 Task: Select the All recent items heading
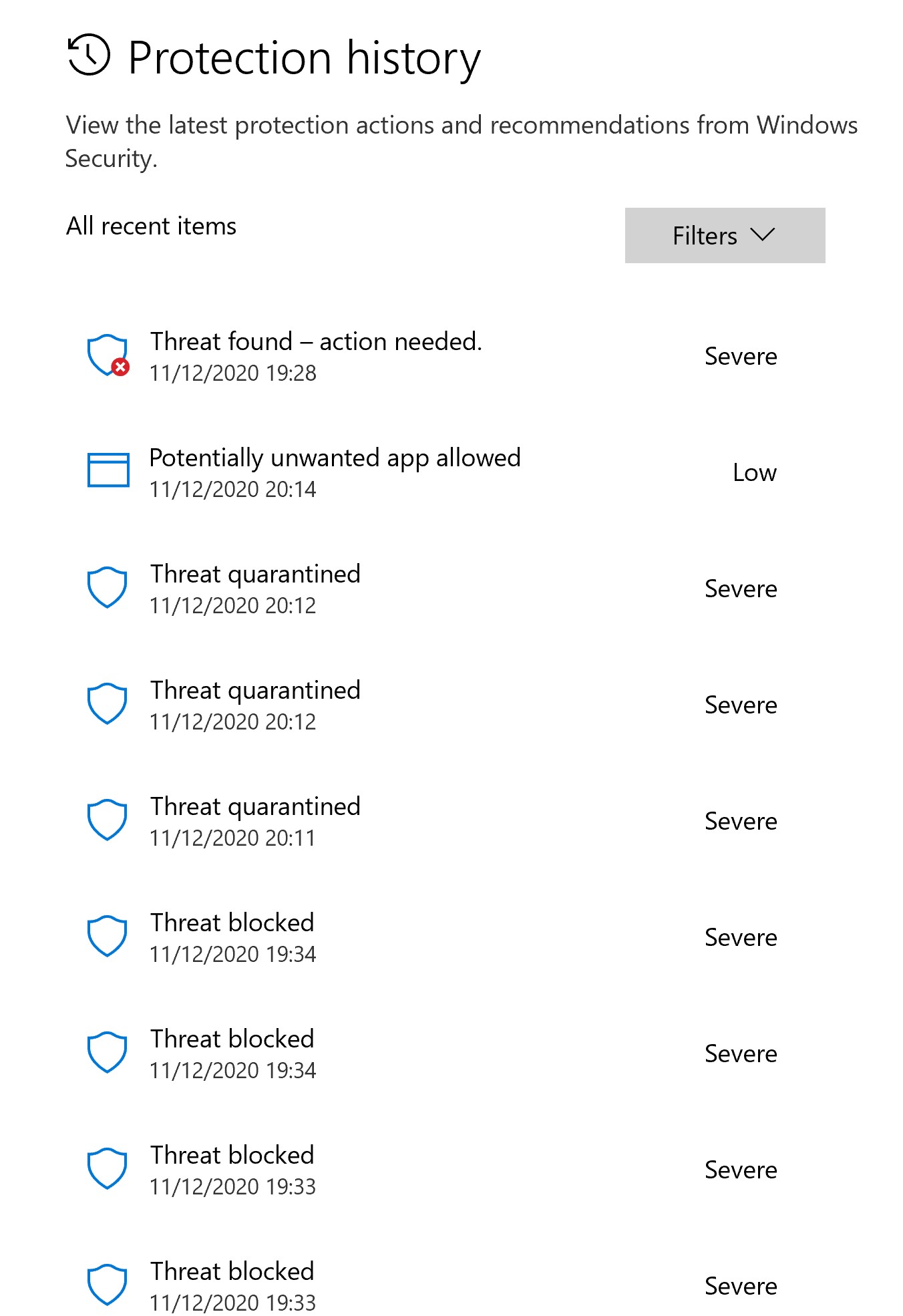coord(150,226)
